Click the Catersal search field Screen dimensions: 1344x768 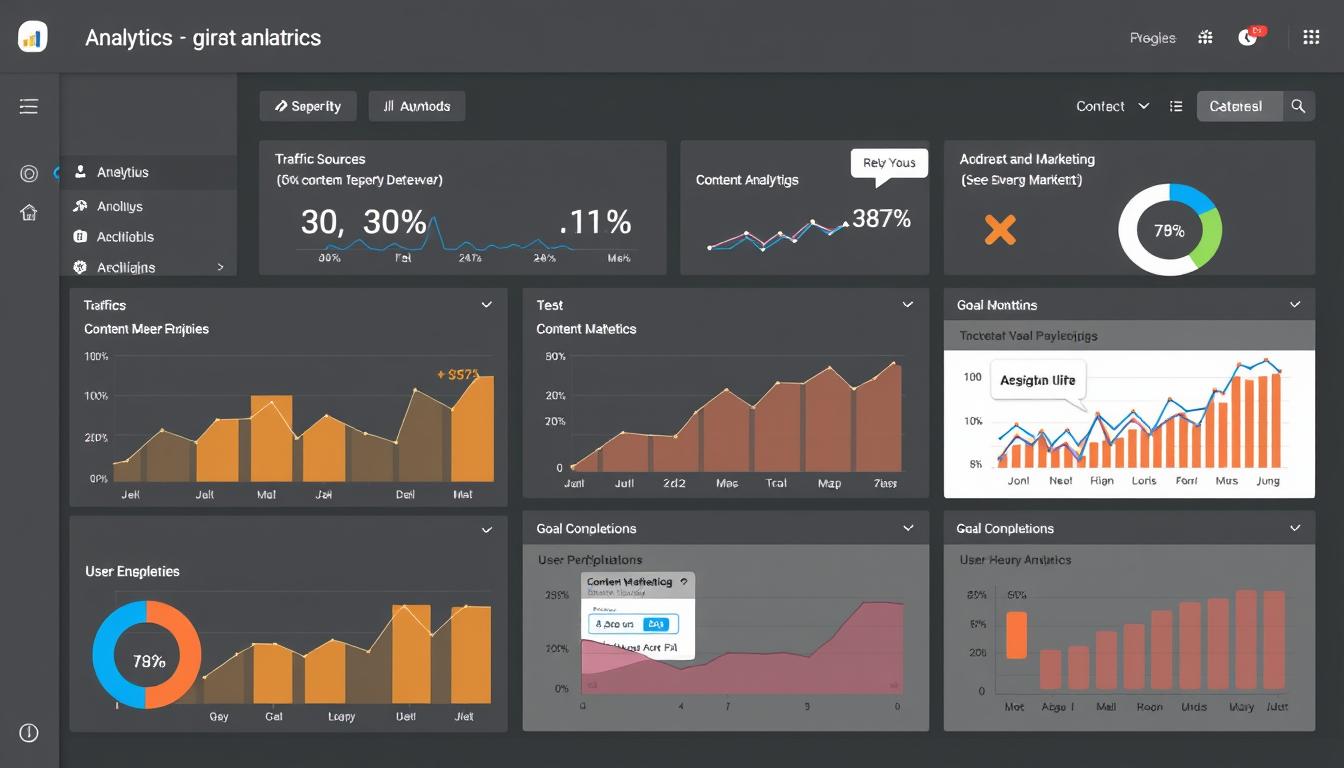1240,106
